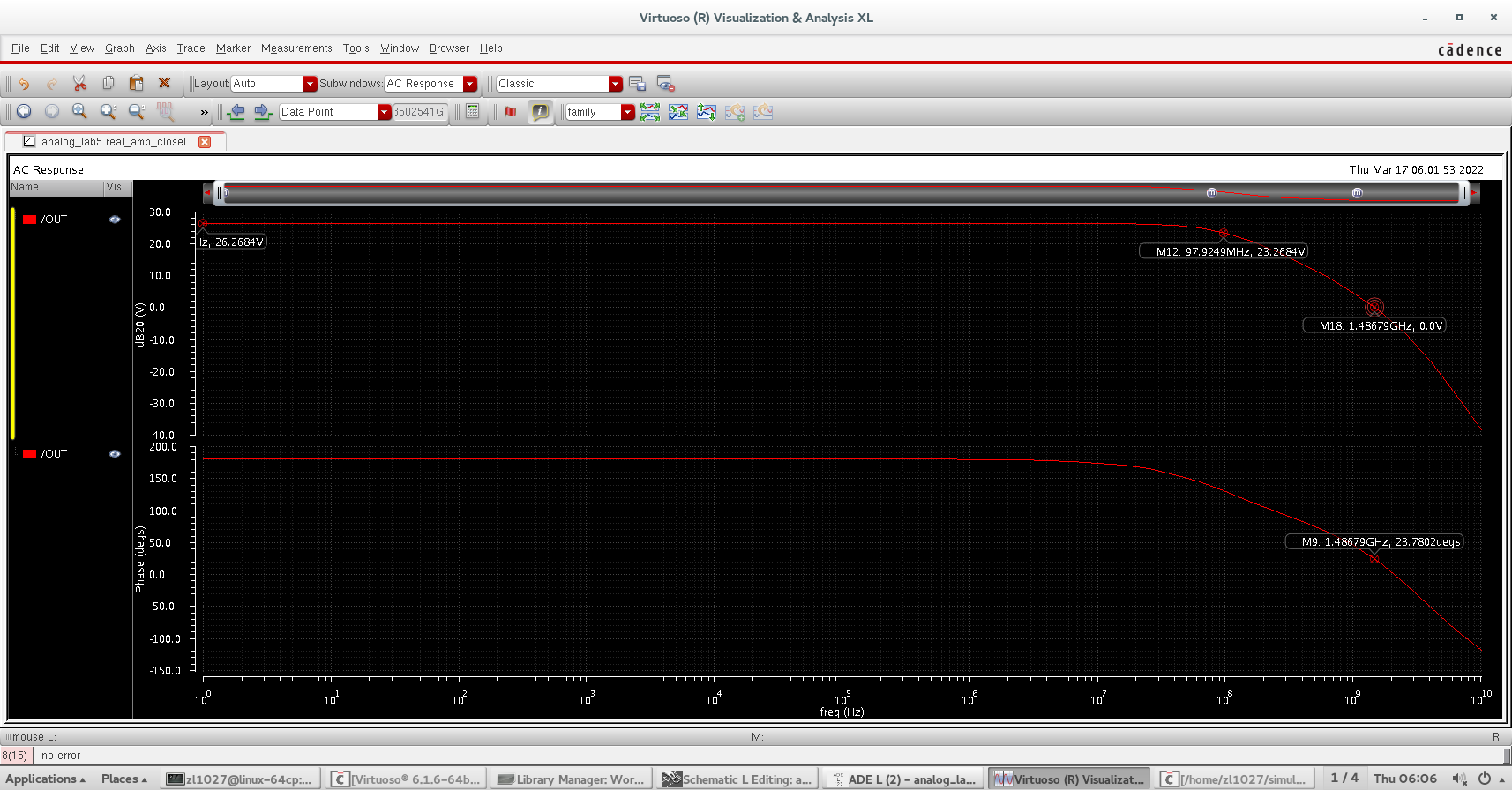Click the Undo arrow icon
1512x790 pixels.
tap(24, 84)
